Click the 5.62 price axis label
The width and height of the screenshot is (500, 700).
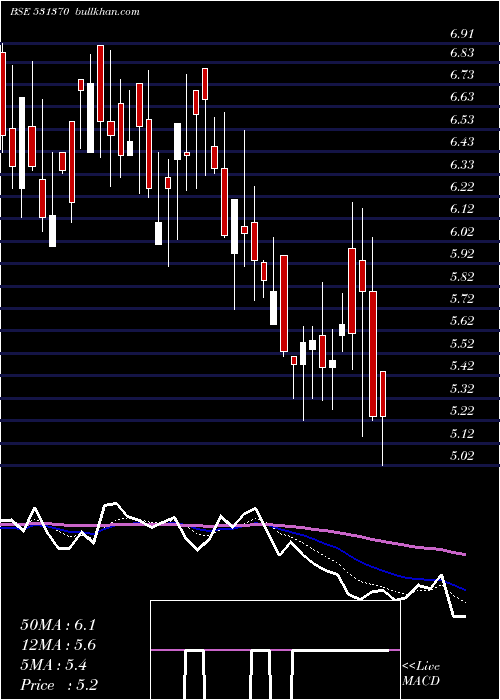tap(462, 321)
